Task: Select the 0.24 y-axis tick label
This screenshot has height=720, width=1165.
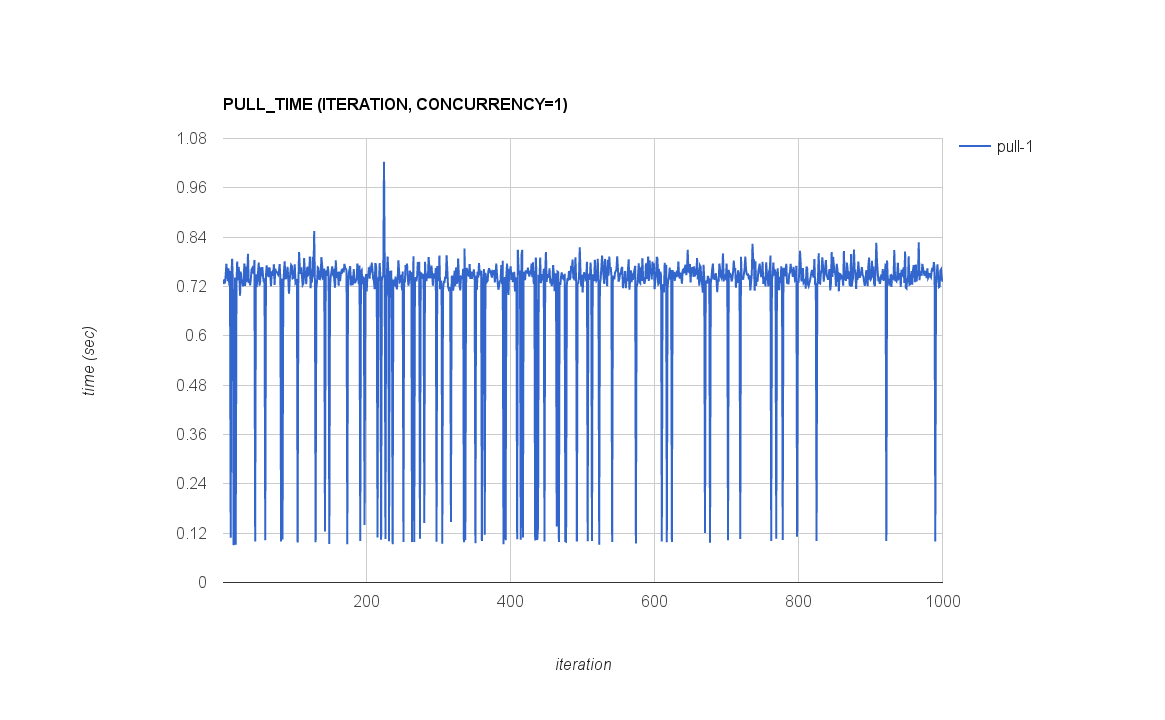Action: (190, 484)
